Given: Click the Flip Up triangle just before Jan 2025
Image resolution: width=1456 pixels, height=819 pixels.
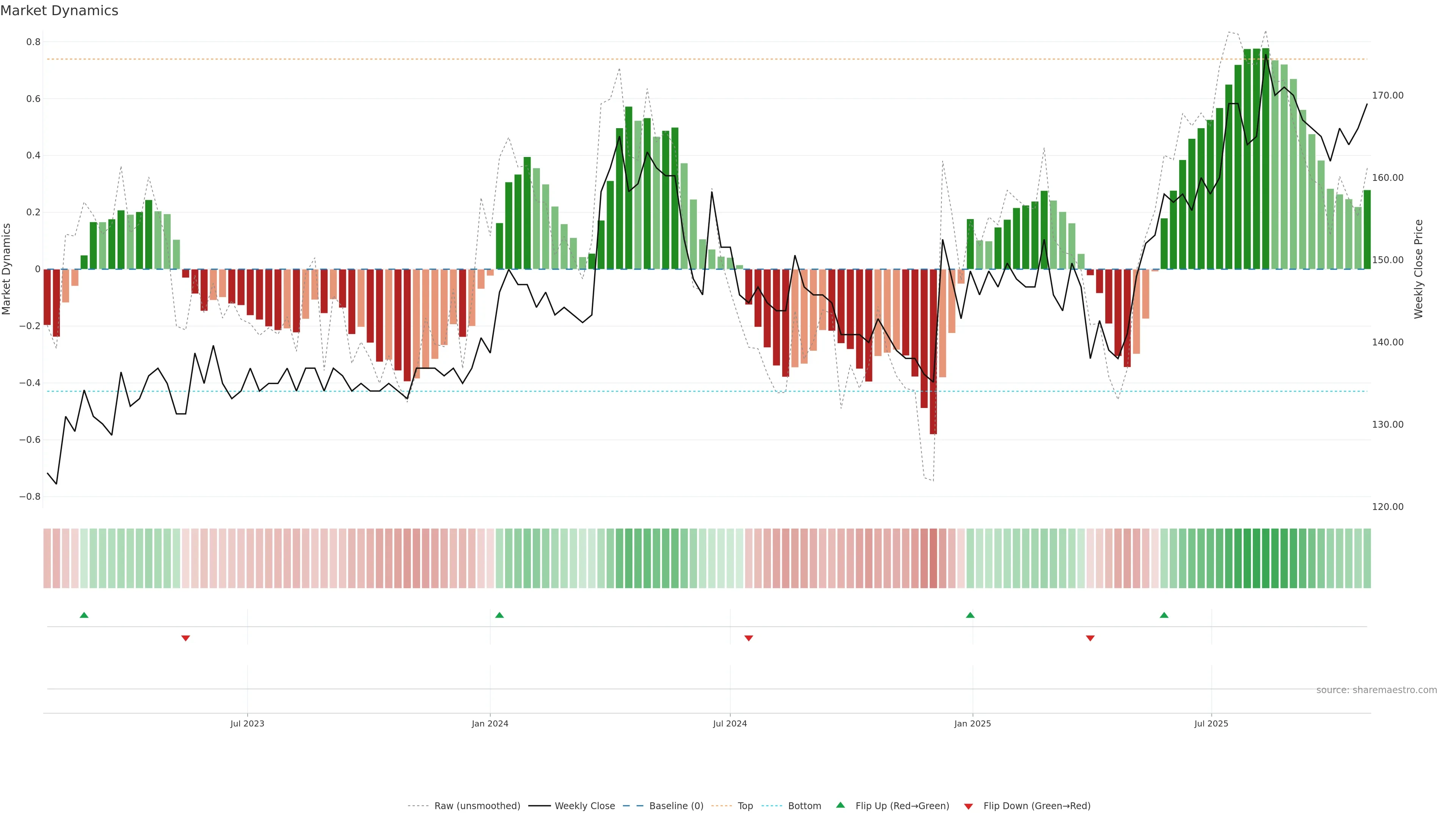Looking at the screenshot, I should [970, 615].
